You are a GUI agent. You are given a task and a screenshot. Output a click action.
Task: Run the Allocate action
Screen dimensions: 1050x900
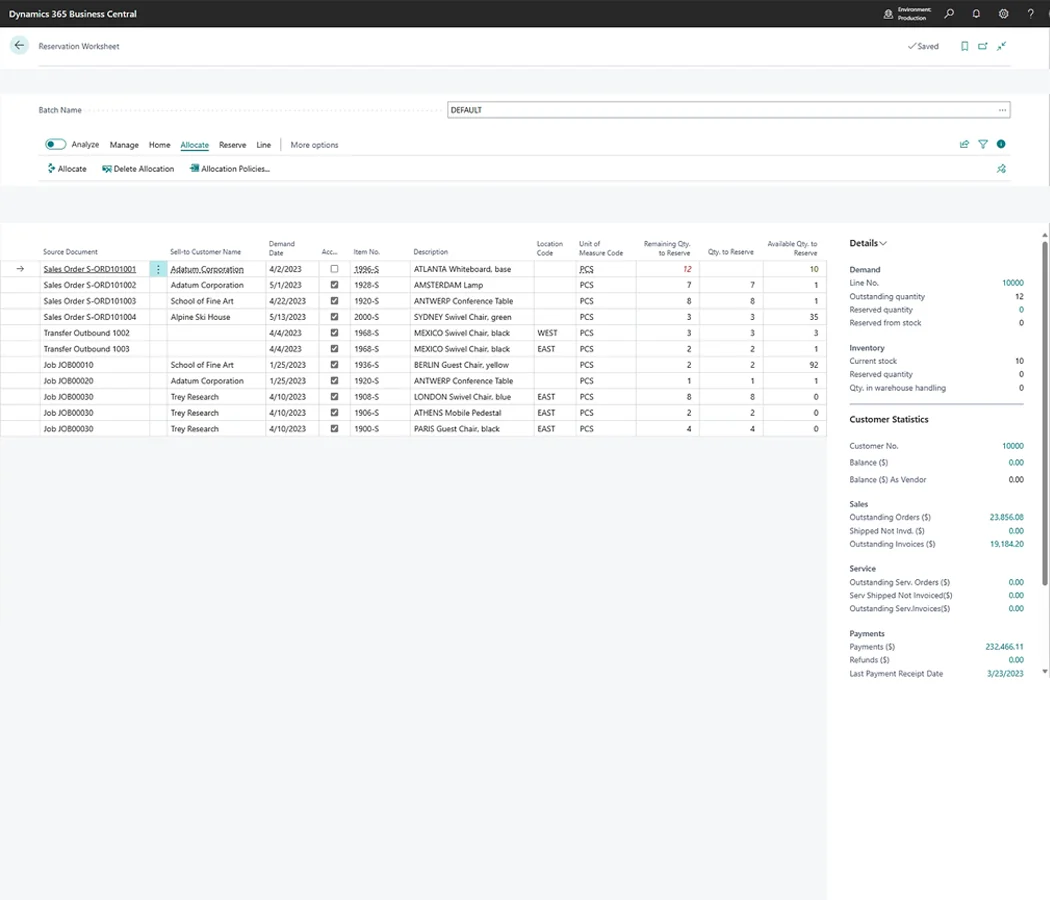(66, 169)
